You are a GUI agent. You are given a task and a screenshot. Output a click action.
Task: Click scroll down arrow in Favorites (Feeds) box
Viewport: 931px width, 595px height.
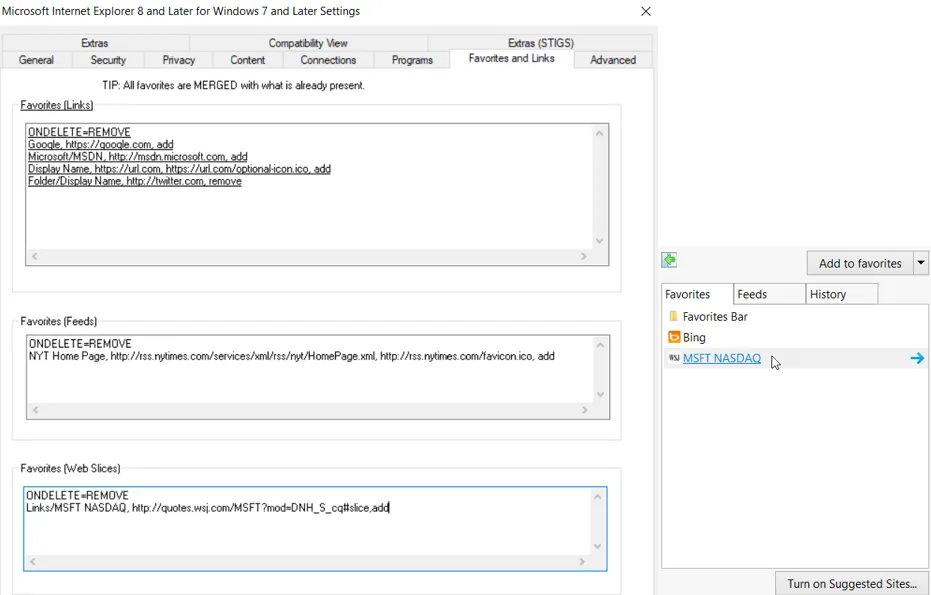[600, 394]
